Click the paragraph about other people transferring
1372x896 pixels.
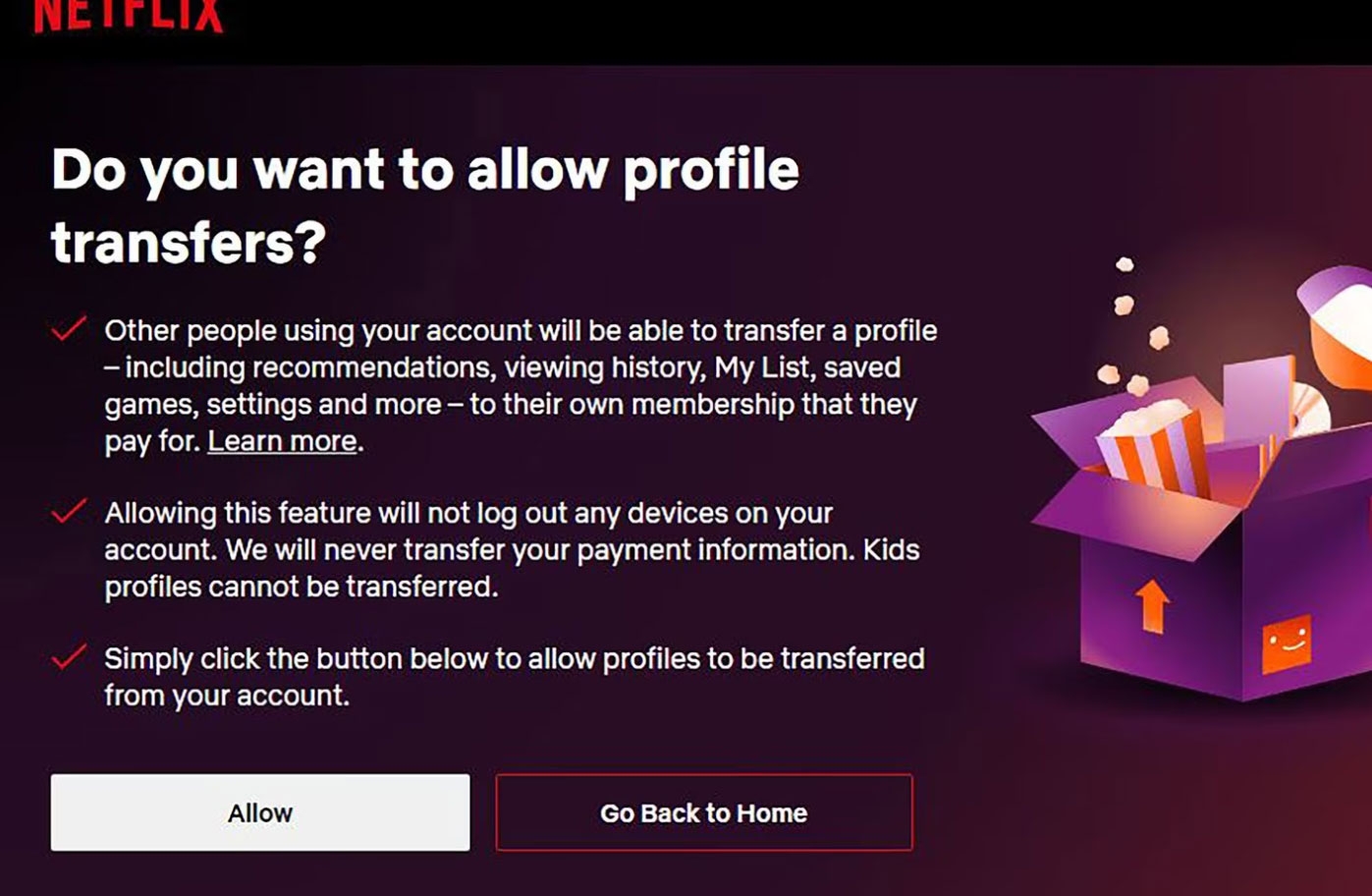[521, 385]
